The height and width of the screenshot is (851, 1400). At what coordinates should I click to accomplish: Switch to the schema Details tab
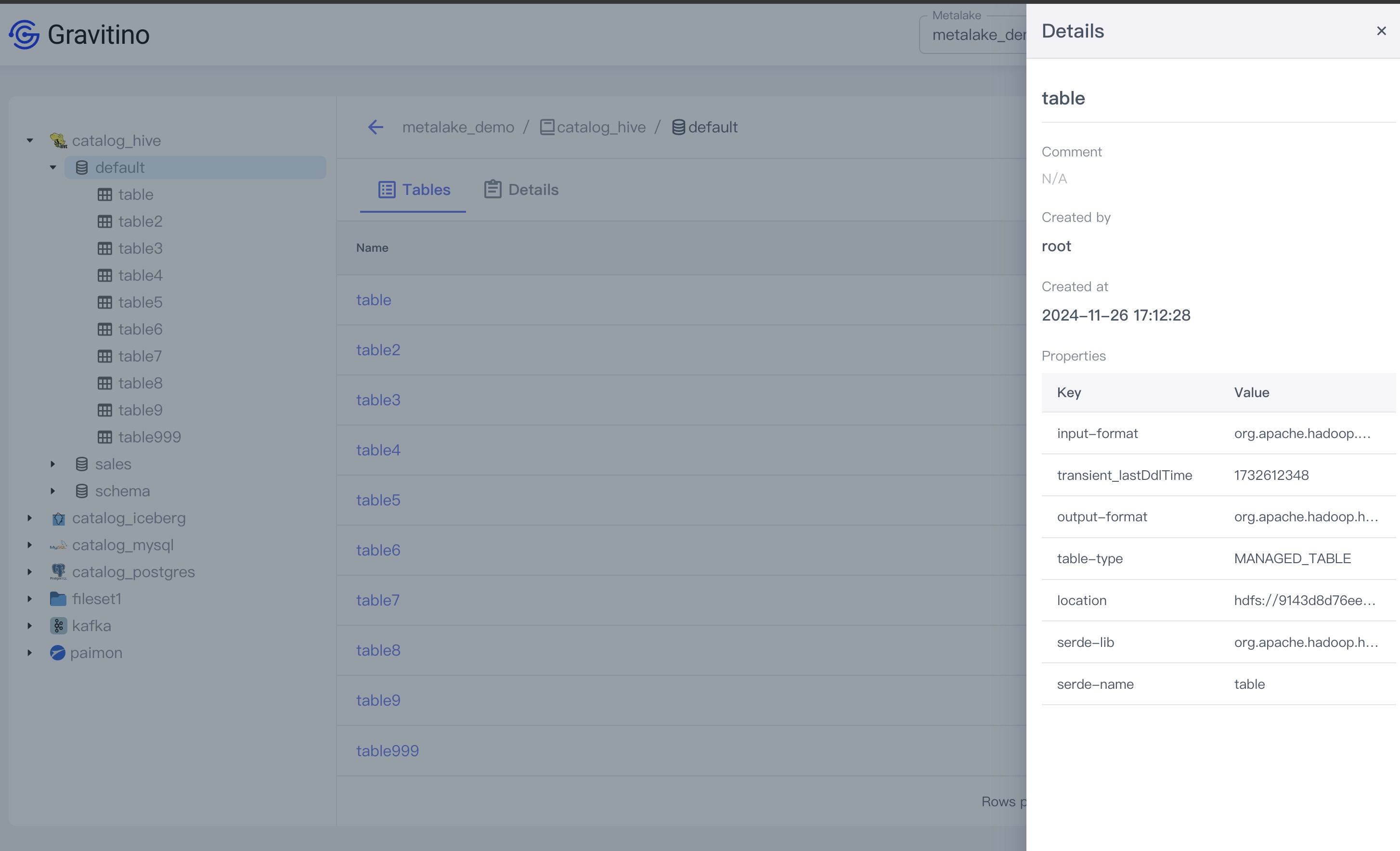(521, 190)
